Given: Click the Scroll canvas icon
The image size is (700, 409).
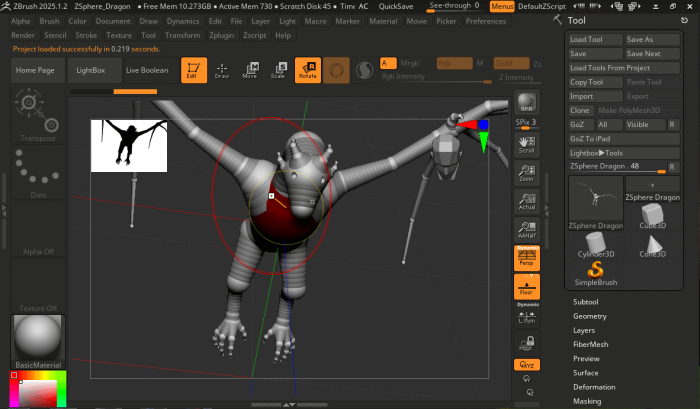Looking at the screenshot, I should pos(526,146).
